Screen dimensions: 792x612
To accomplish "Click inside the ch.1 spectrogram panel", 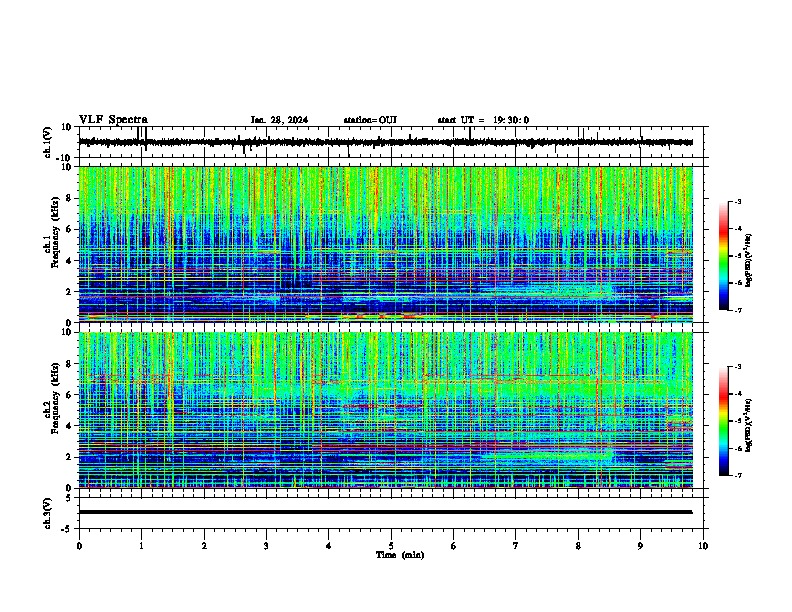I will tap(385, 244).
